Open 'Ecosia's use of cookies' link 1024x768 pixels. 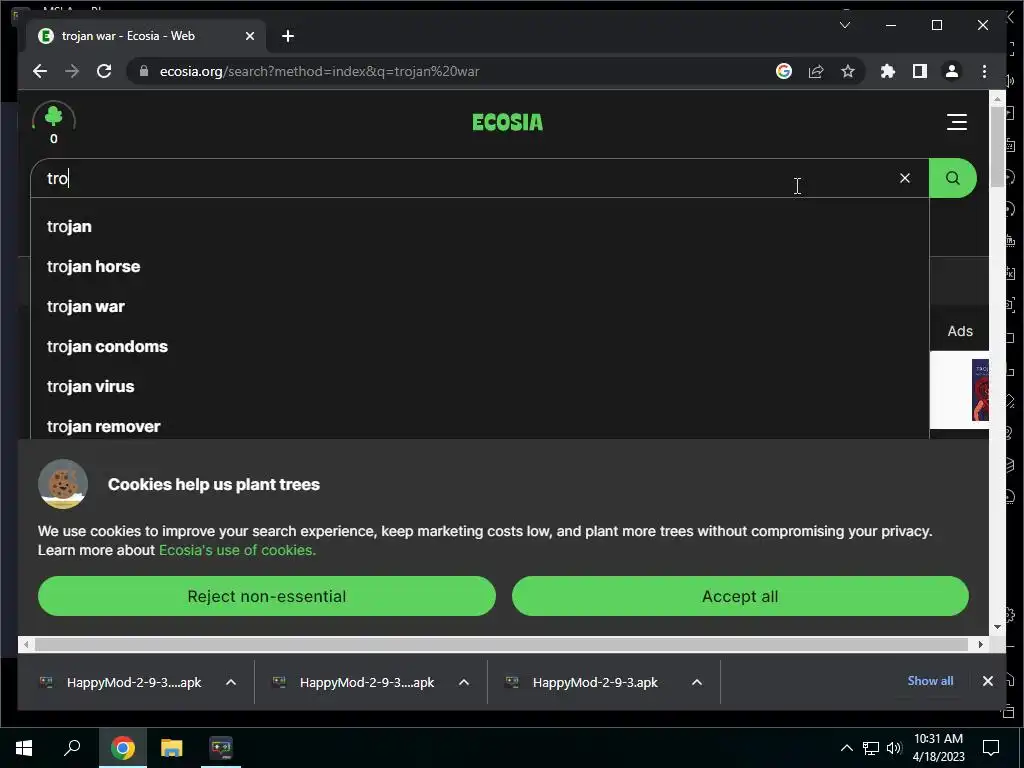coord(237,550)
